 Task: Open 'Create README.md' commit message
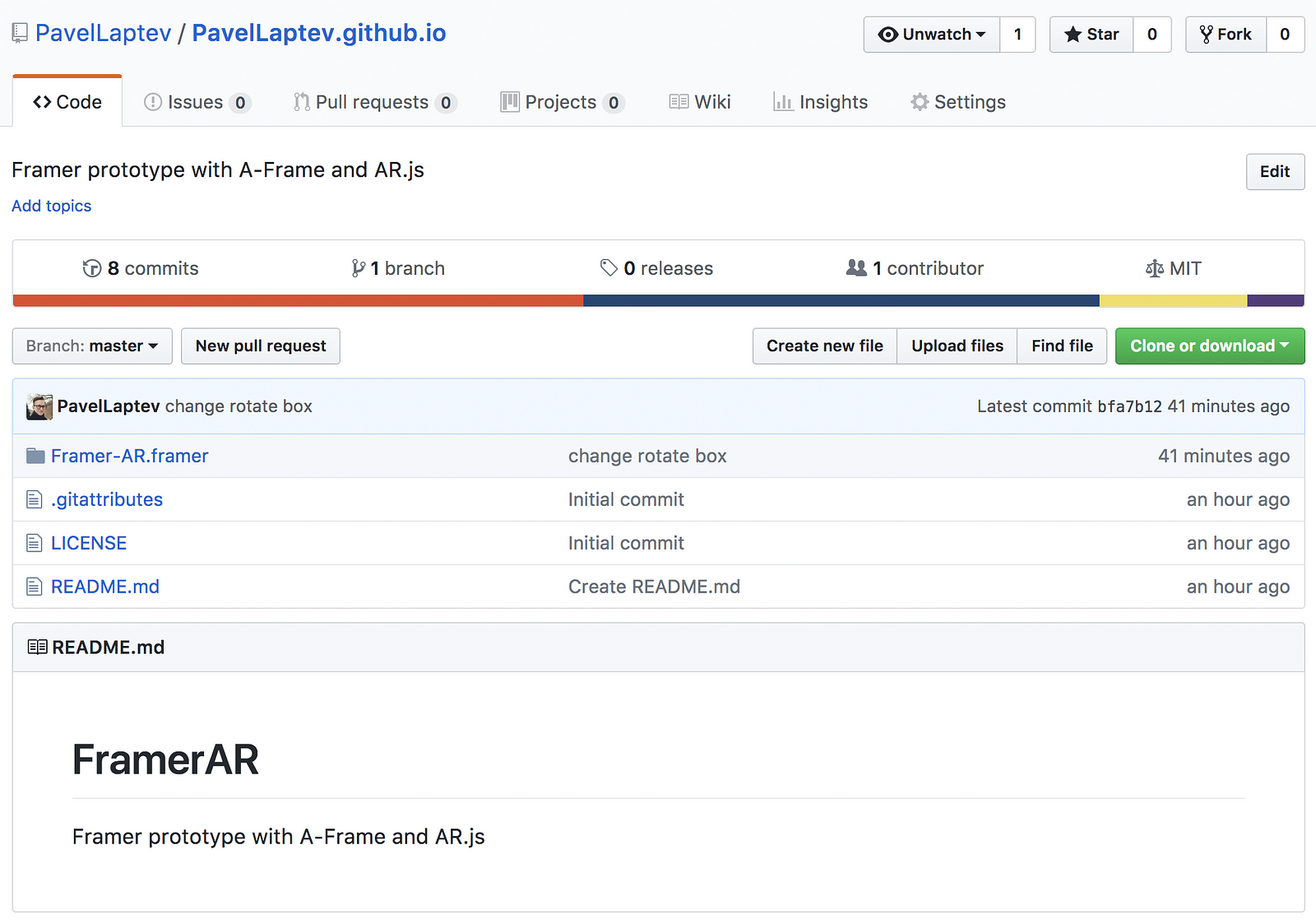[654, 587]
